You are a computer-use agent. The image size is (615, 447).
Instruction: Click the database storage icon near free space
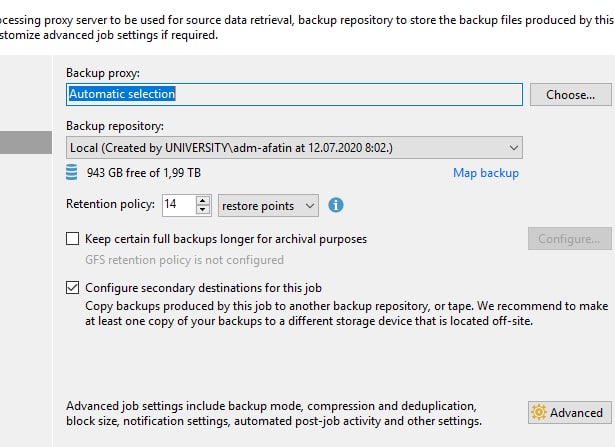click(x=71, y=173)
